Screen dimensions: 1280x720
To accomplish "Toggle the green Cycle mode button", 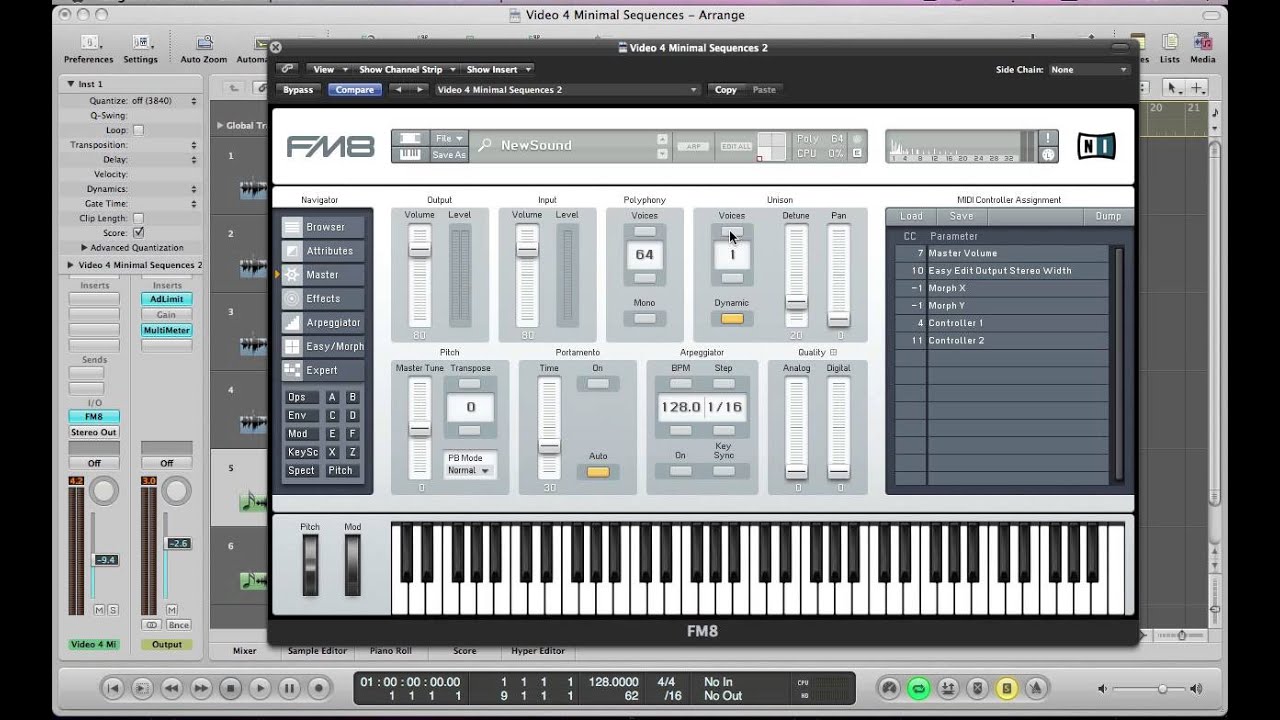I will point(918,688).
